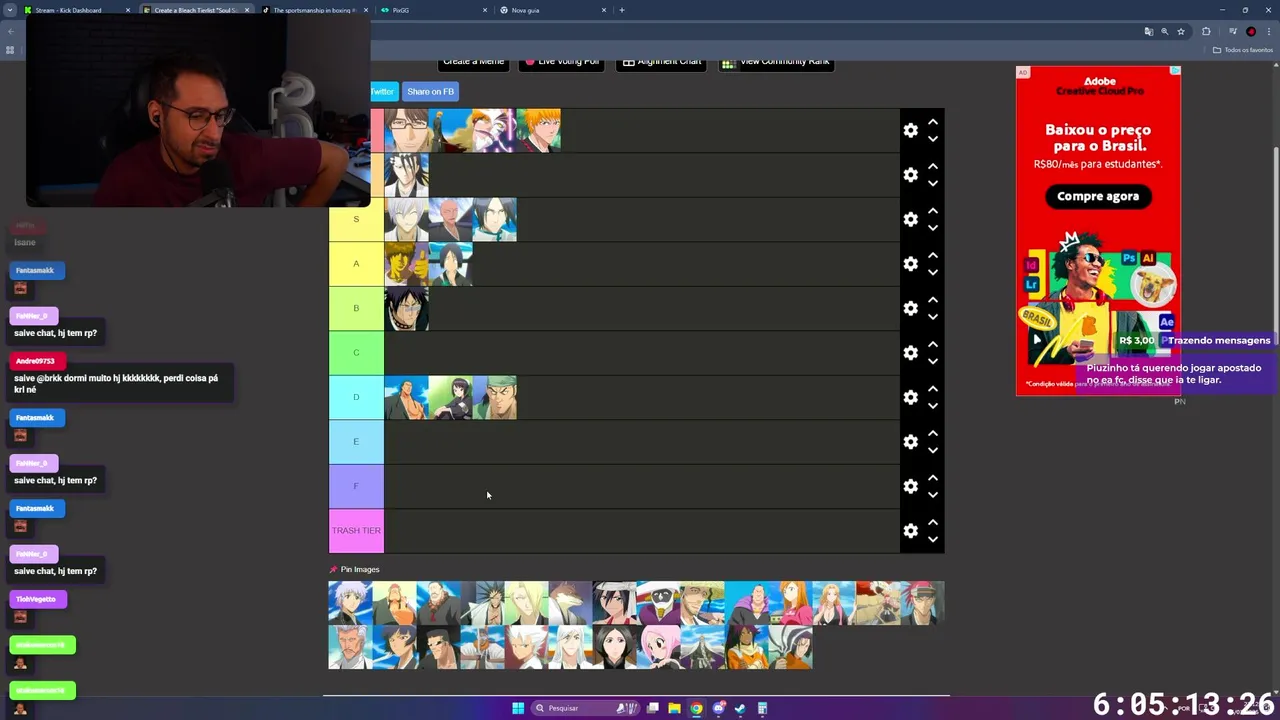Open the Chrome three-dot menu

pos(1268,31)
